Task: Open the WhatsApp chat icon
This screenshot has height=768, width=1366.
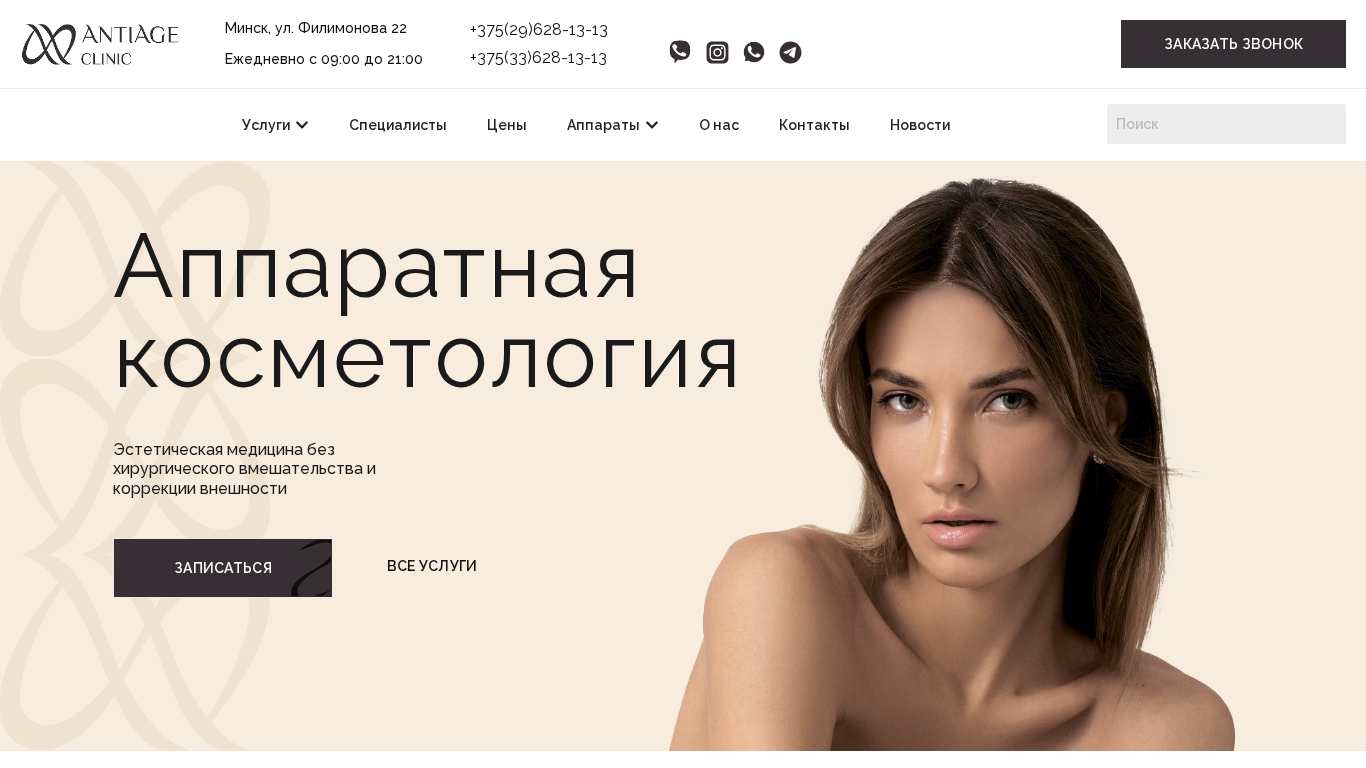Action: pos(754,52)
